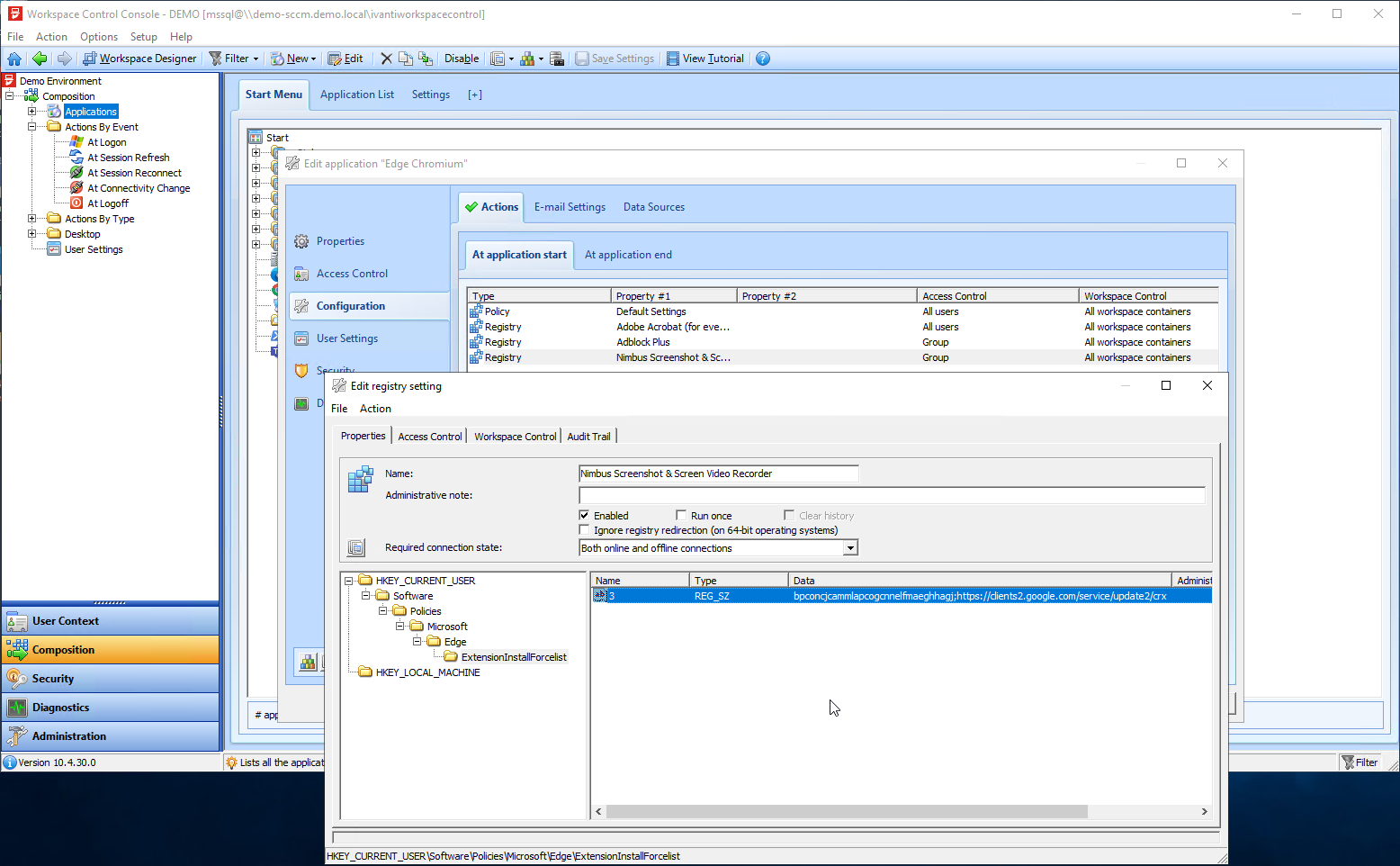Click the Home icon in the toolbar
This screenshot has width=1400, height=866.
pos(14,59)
